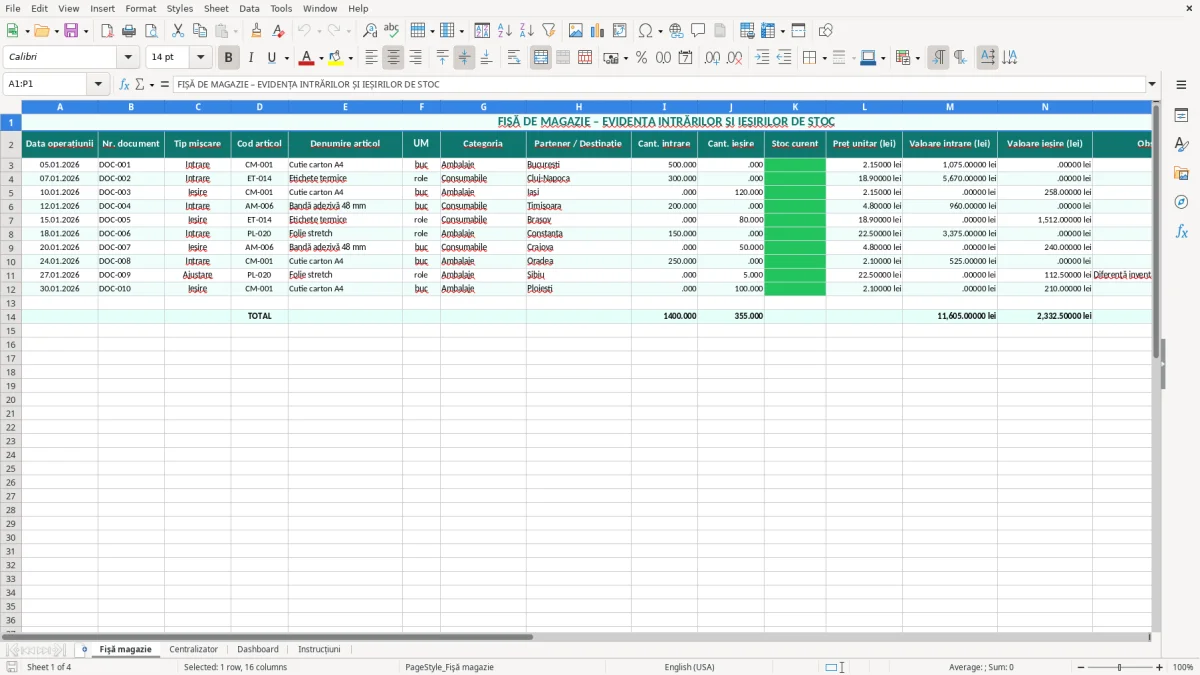
Task: Open the Styles menu
Action: point(180,8)
